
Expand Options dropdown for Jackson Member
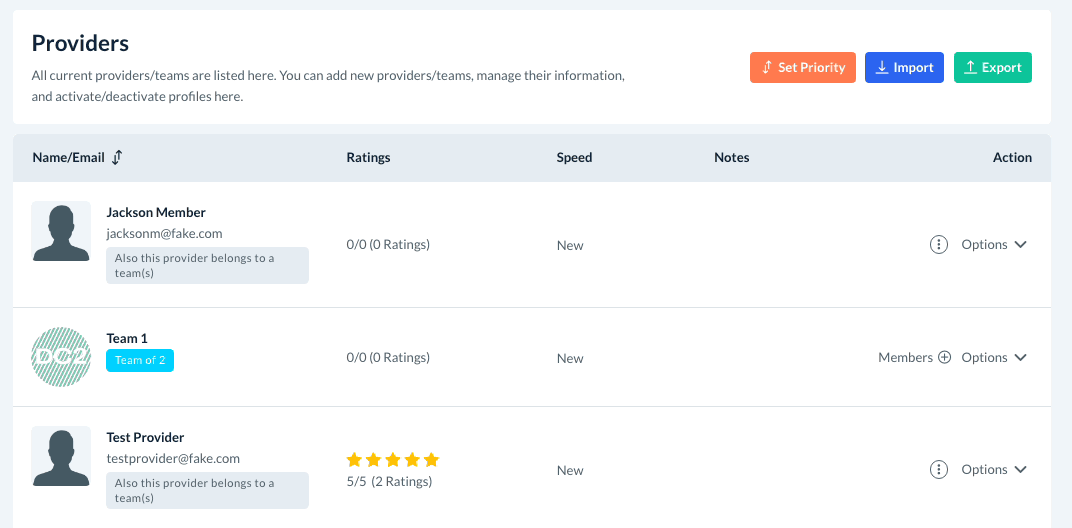[994, 244]
